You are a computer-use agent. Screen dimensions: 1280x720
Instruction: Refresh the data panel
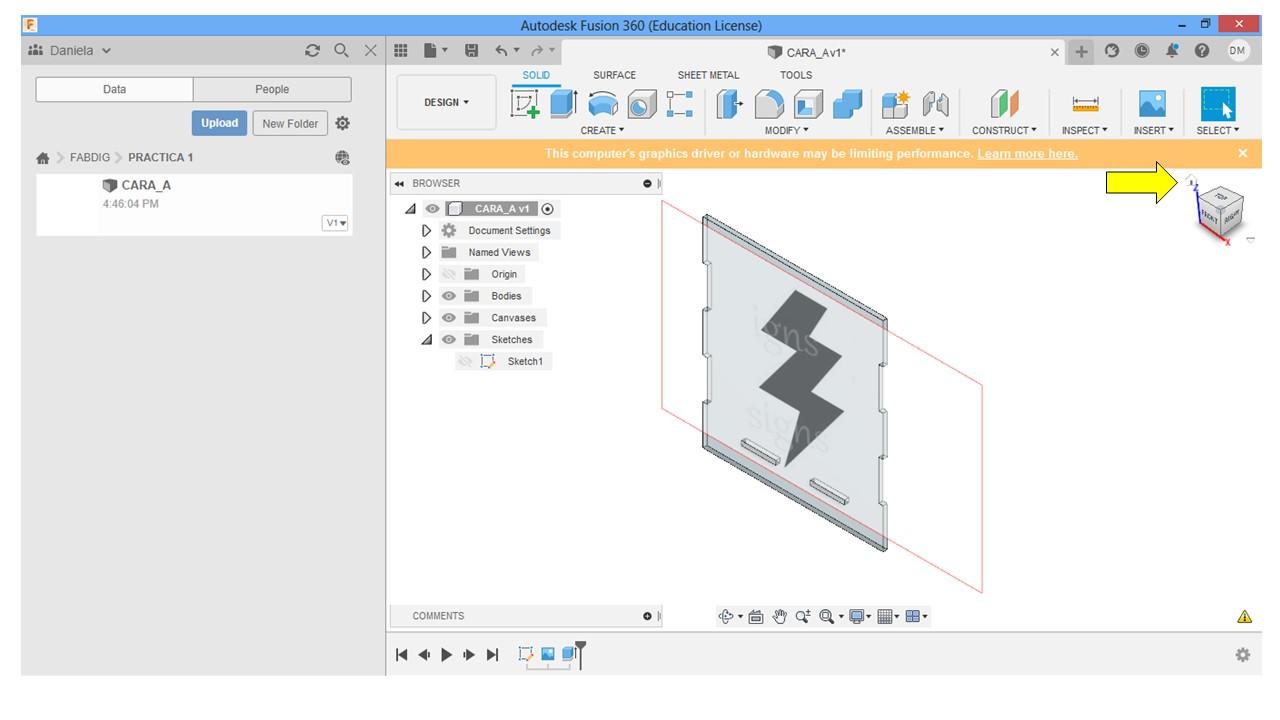(x=313, y=51)
